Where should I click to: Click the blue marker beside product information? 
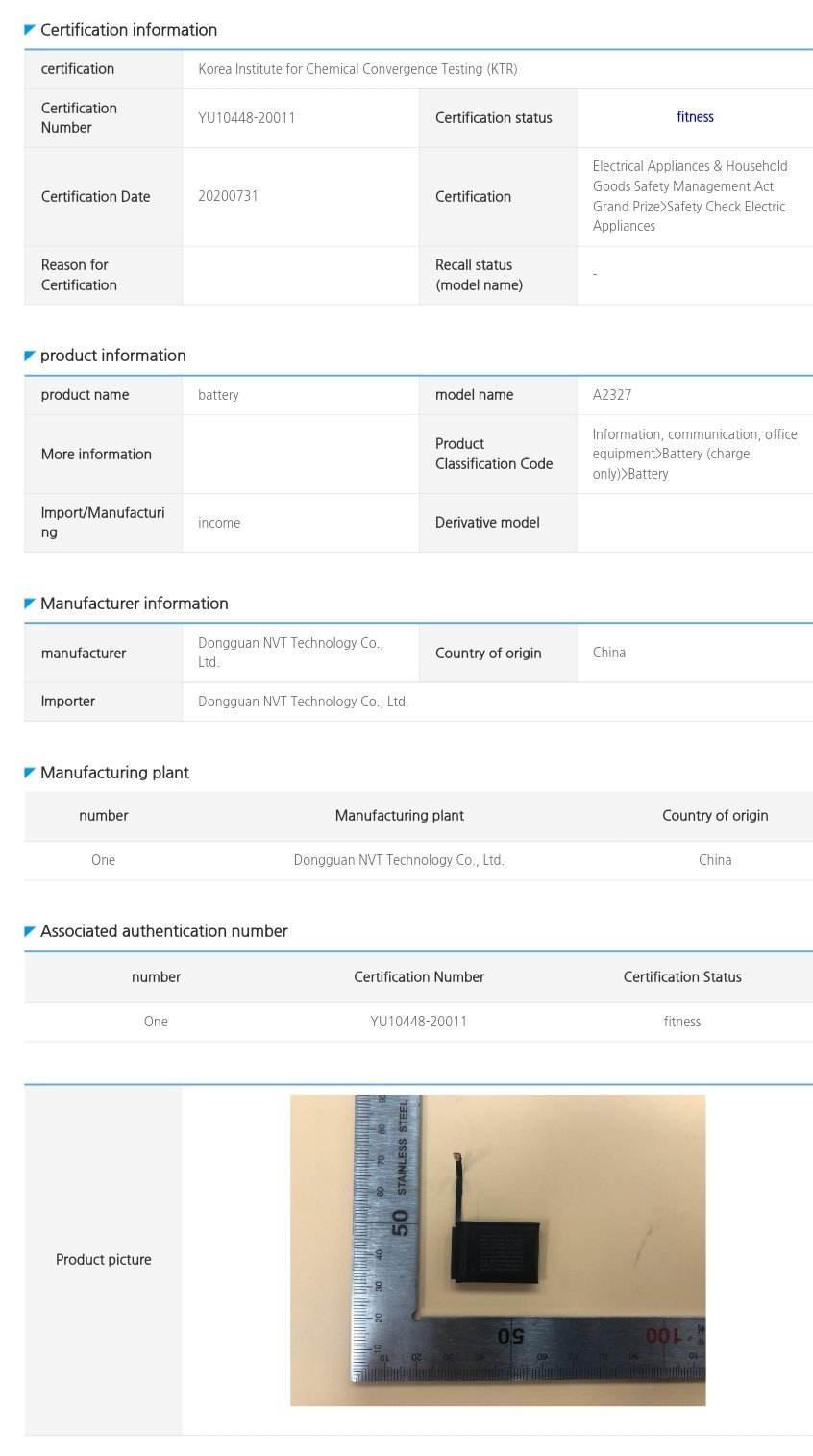(30, 356)
